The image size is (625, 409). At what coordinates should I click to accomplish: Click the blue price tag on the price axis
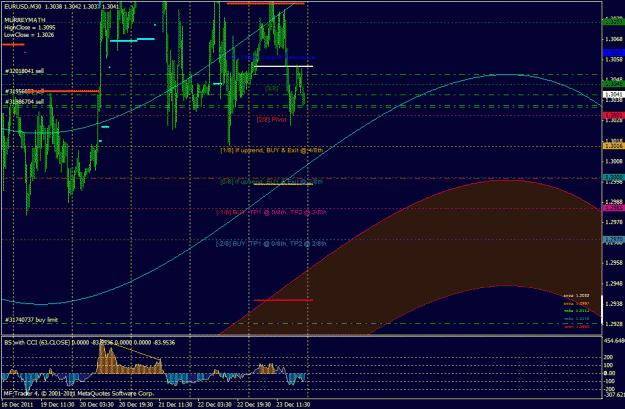[x=613, y=53]
